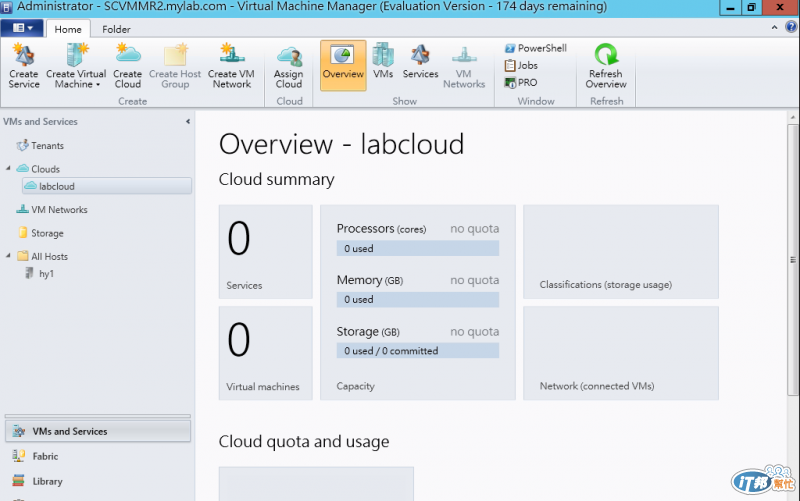Click the Services count tile

[265, 252]
